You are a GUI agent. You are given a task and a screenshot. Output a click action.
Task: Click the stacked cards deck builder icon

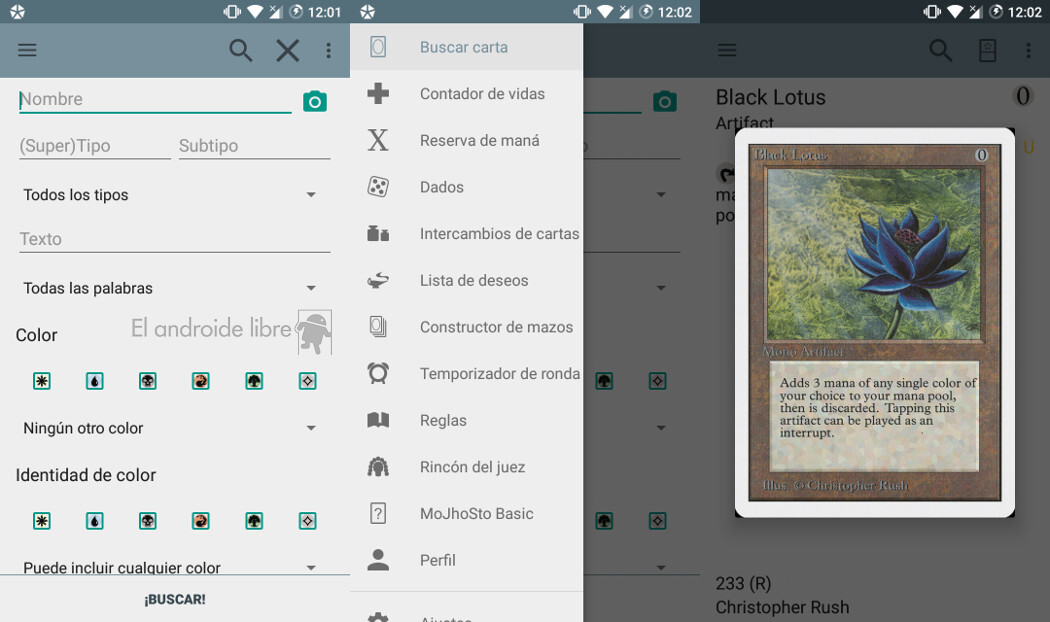(378, 327)
